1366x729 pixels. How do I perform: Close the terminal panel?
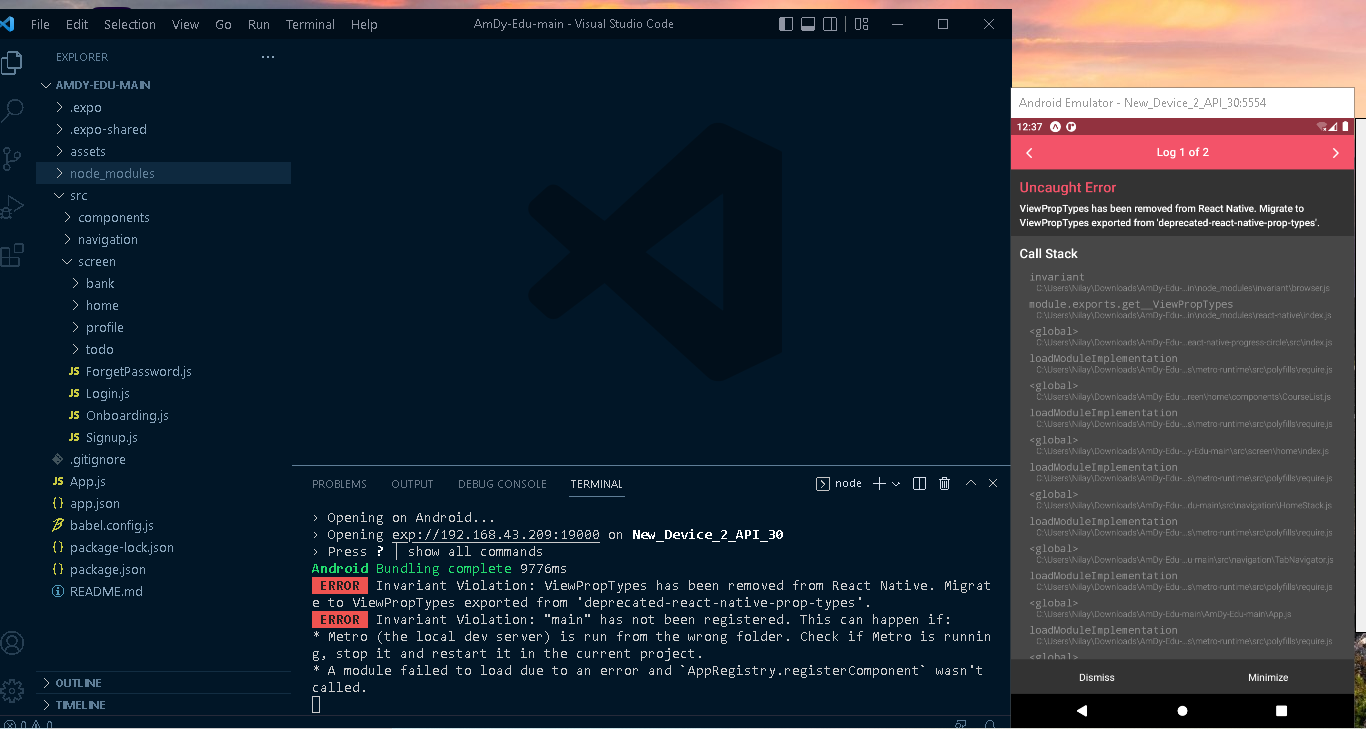pos(993,484)
